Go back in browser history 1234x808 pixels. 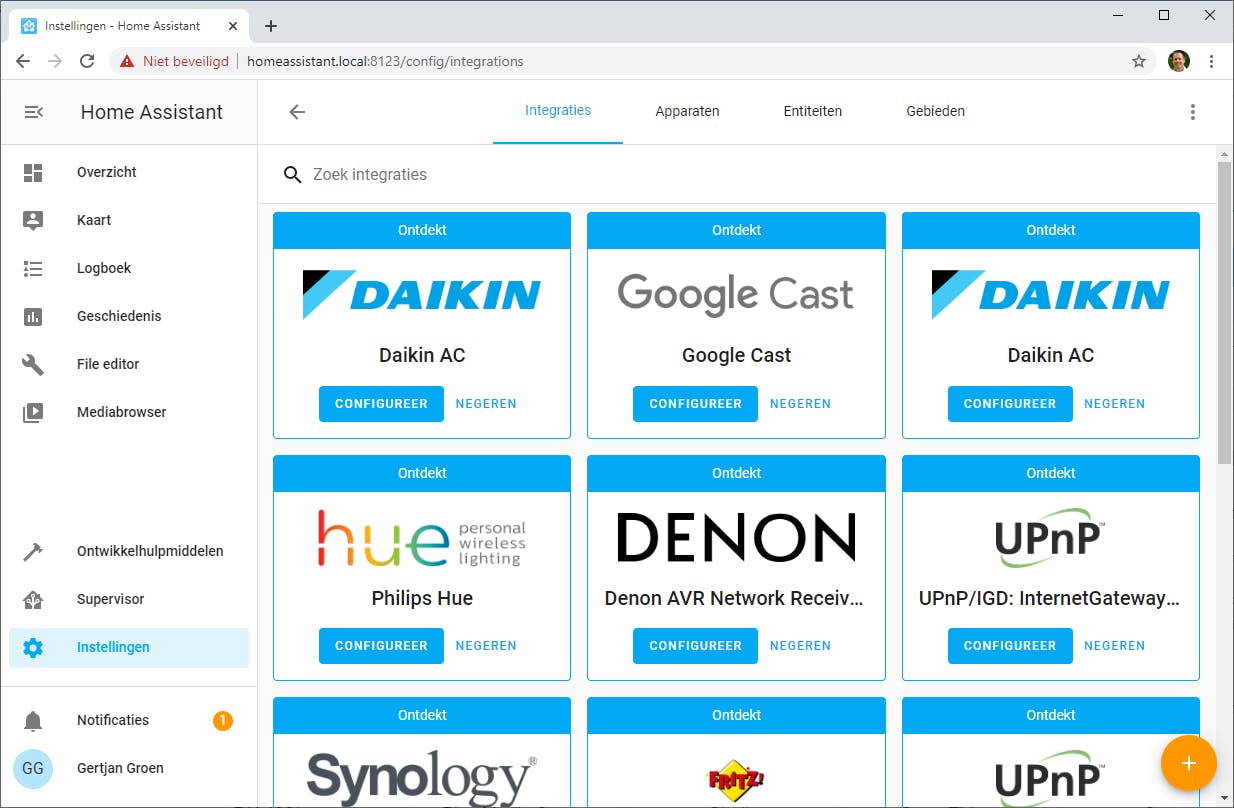23,61
